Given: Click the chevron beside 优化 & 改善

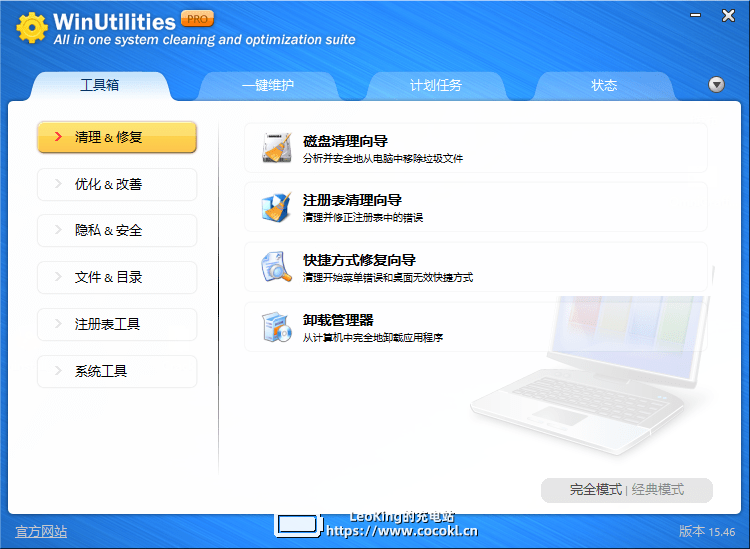Looking at the screenshot, I should coord(58,184).
